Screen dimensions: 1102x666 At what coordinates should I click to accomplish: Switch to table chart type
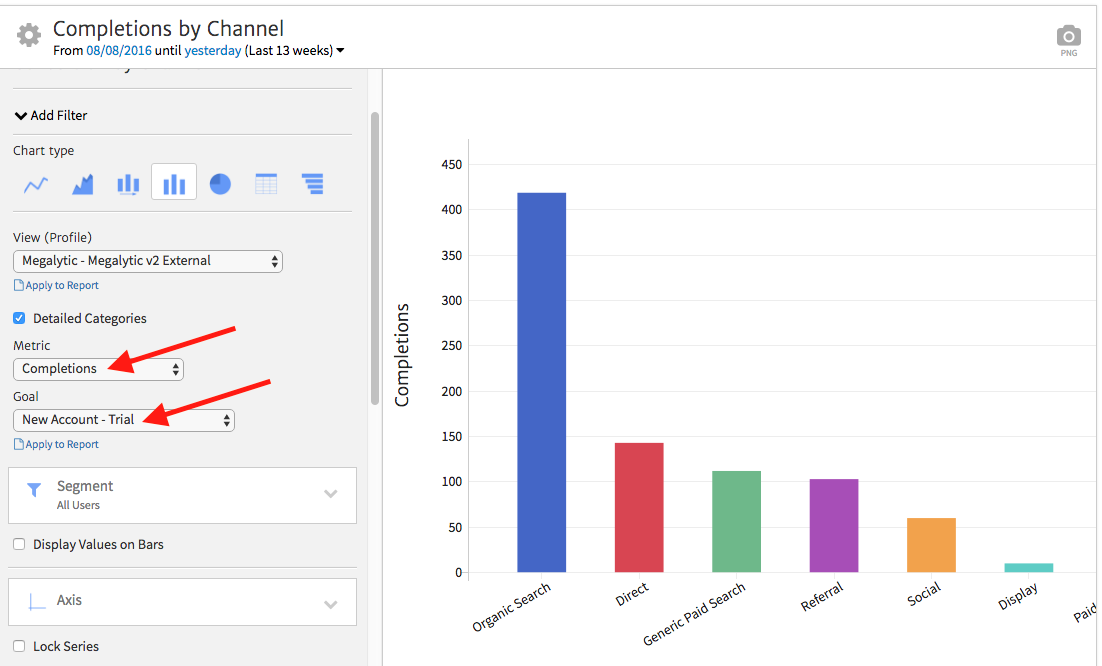point(266,185)
